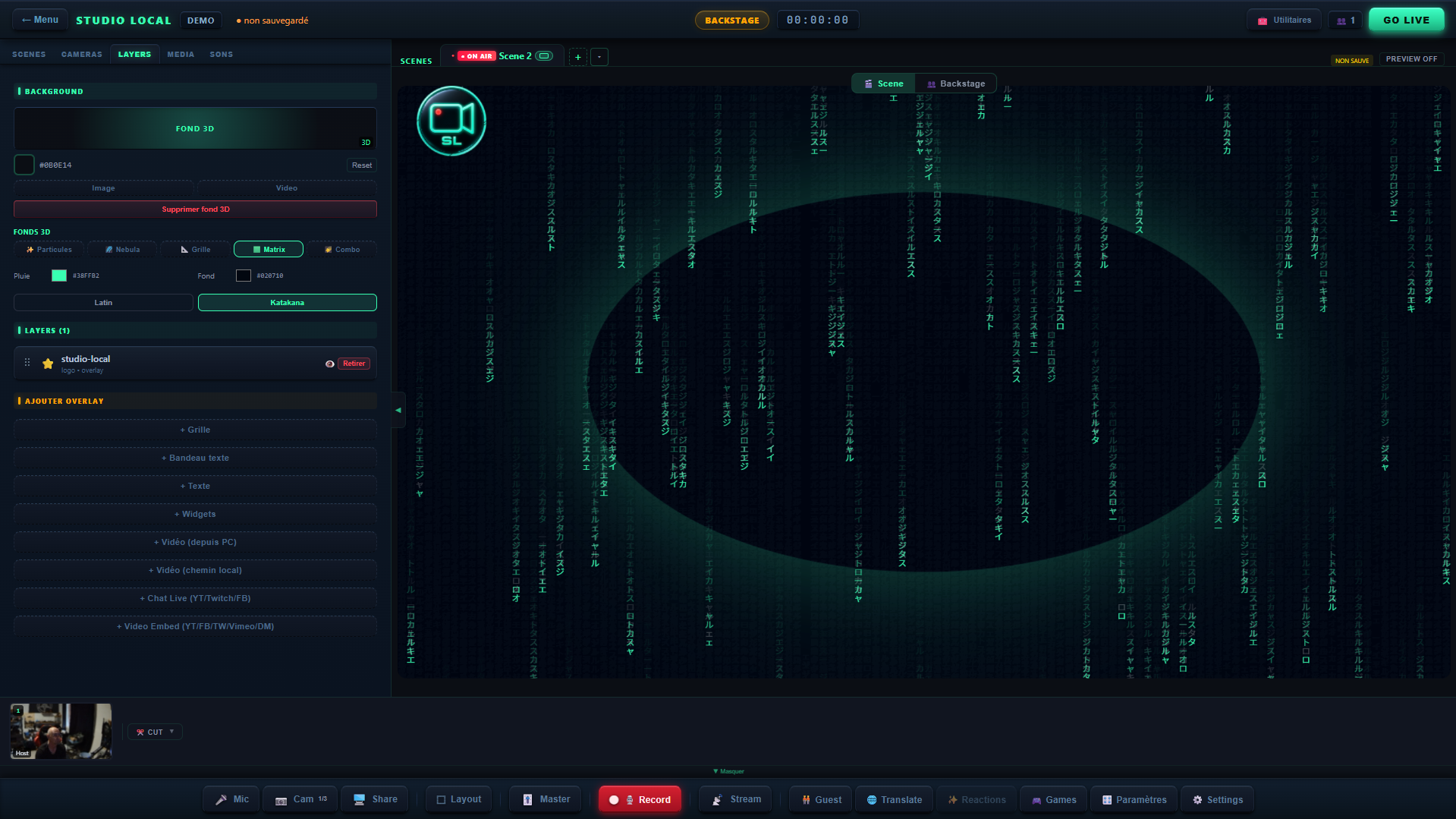Collapse the left side panel arrow
This screenshot has height=819, width=1456.
coord(398,410)
